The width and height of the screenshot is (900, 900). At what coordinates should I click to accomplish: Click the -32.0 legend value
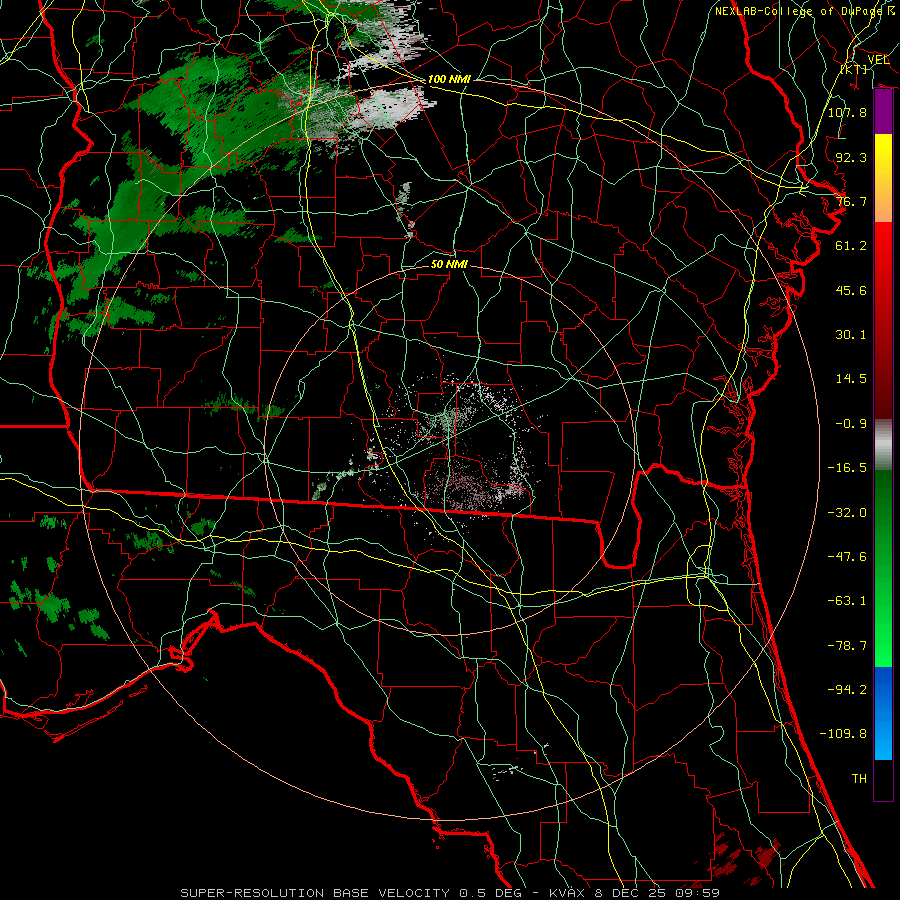click(847, 513)
